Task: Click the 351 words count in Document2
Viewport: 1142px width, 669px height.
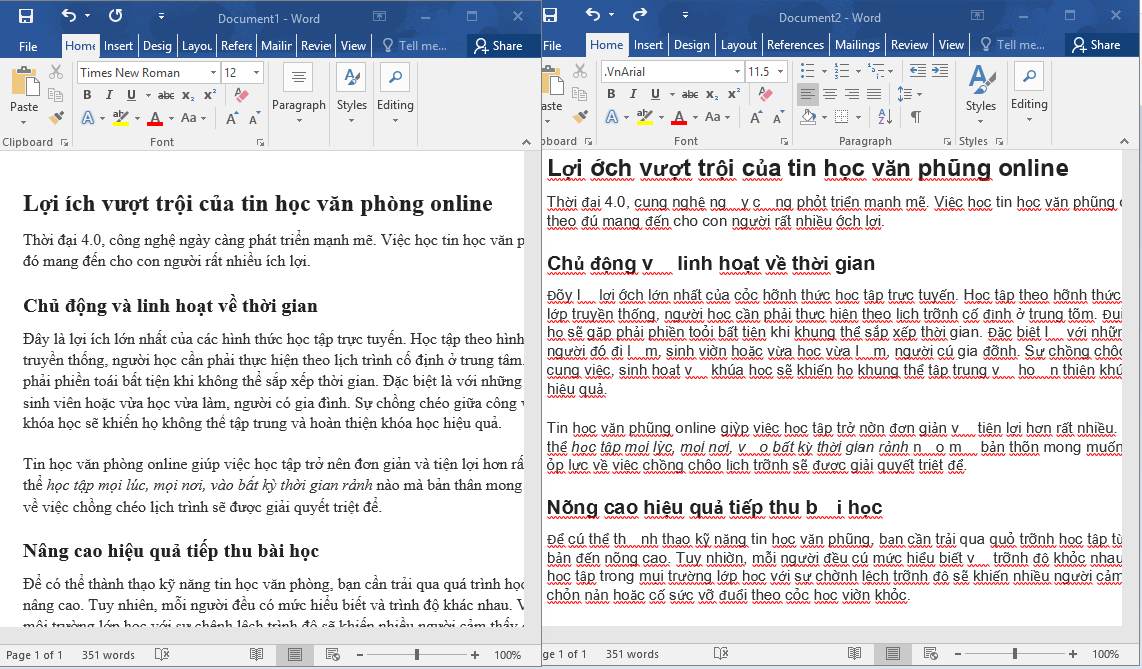Action: (632, 654)
